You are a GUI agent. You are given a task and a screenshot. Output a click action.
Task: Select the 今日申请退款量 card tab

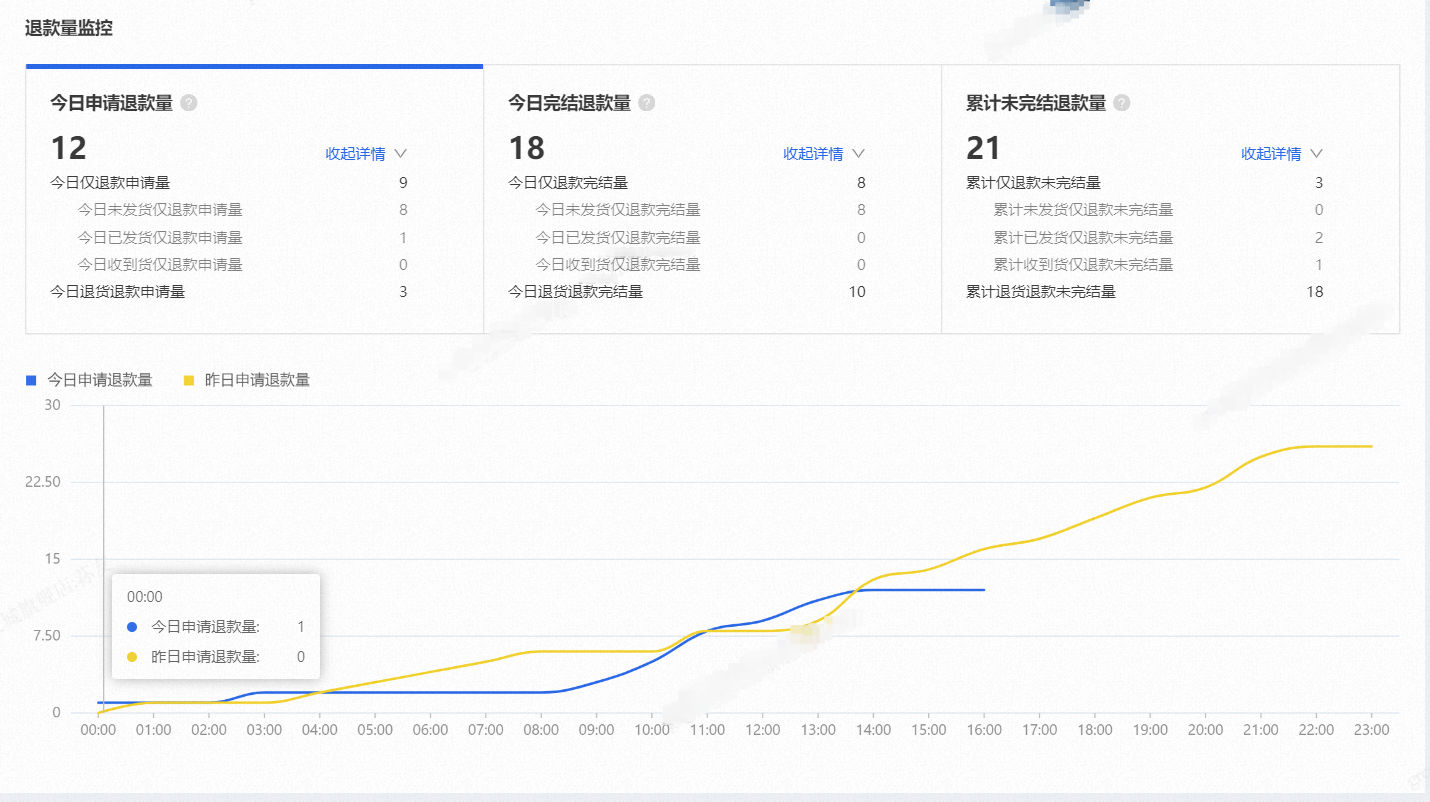click(255, 199)
